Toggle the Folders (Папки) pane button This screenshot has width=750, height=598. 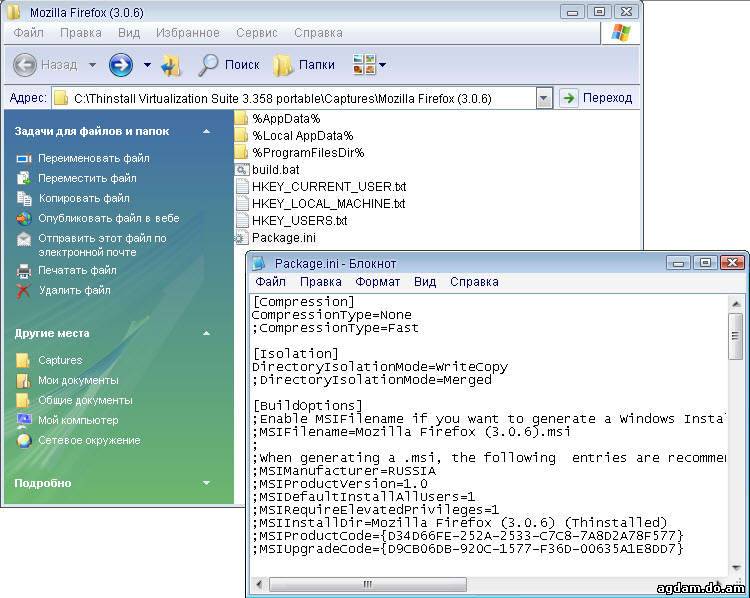[x=304, y=65]
